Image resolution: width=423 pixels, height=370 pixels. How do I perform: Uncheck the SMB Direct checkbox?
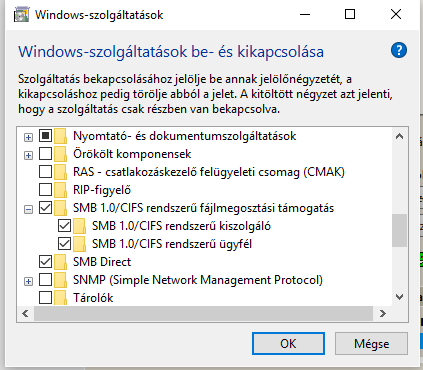45,262
